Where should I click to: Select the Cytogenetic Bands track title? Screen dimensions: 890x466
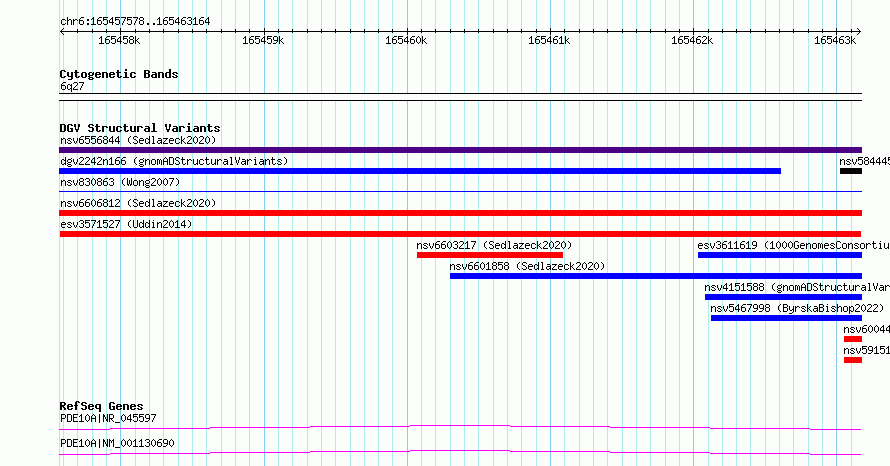point(119,74)
